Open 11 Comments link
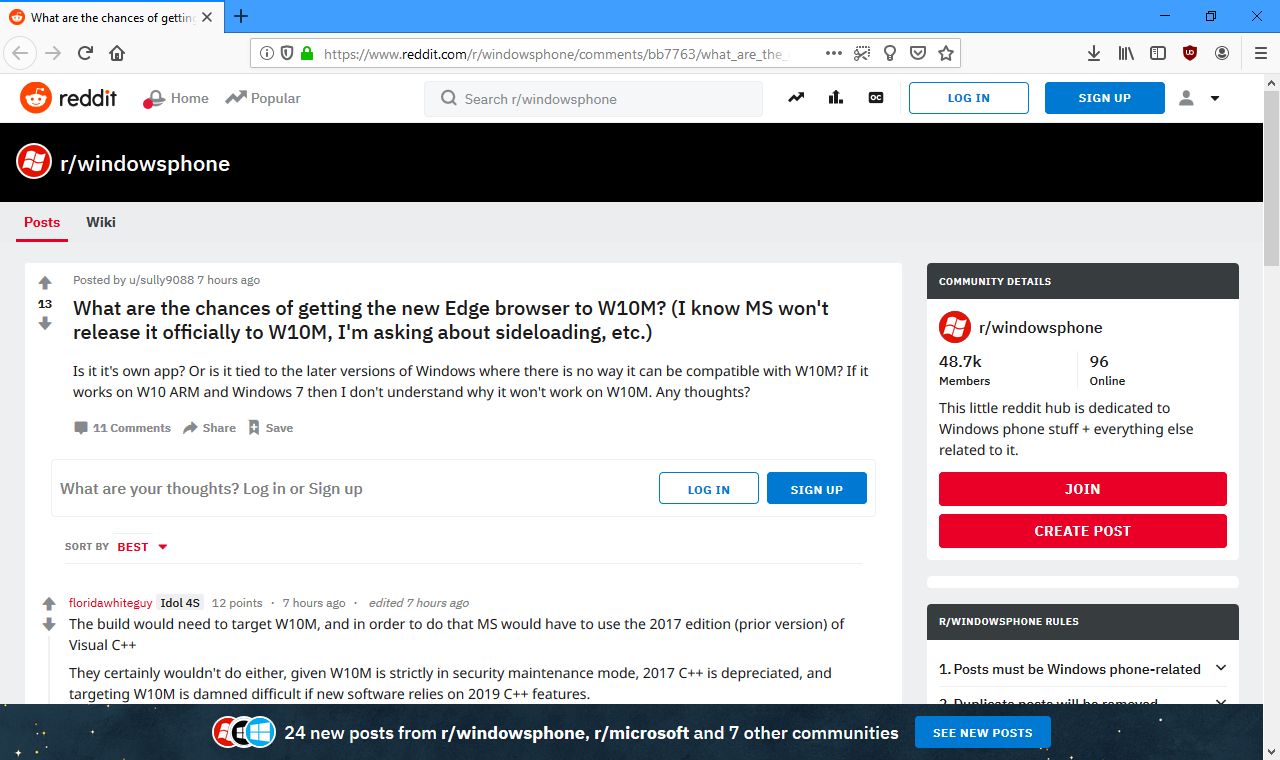Screen dimensions: 1280x760 click(122, 428)
